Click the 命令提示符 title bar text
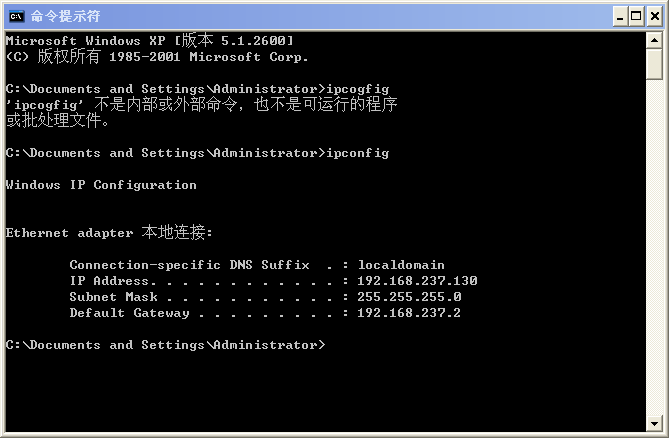The height and width of the screenshot is (438, 669). [x=65, y=16]
